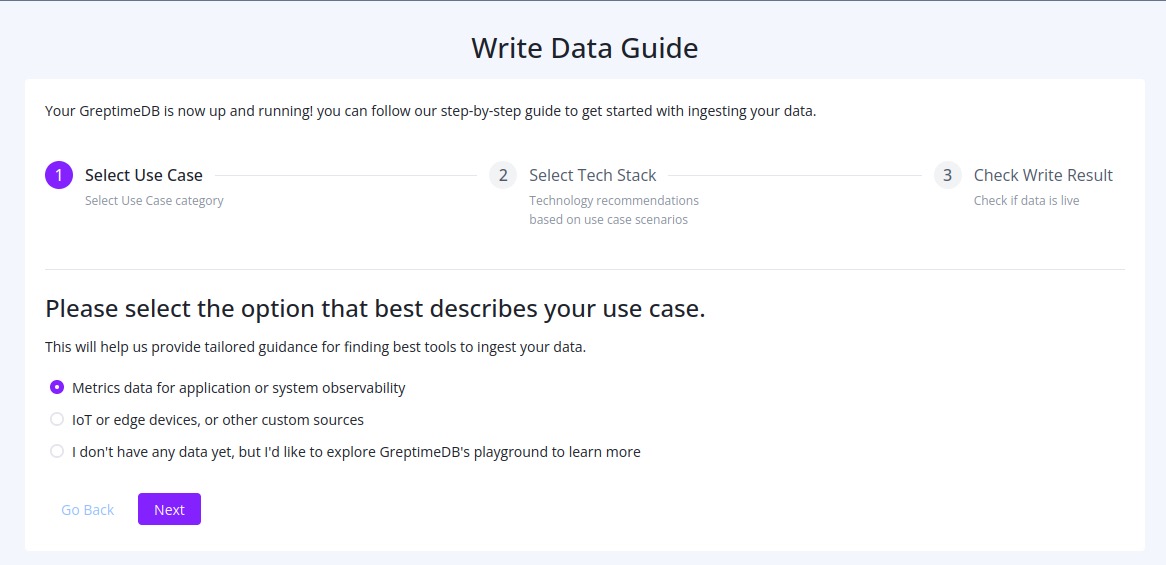Click the 'IoT or edge devices' label text
This screenshot has width=1166, height=565.
pos(218,420)
